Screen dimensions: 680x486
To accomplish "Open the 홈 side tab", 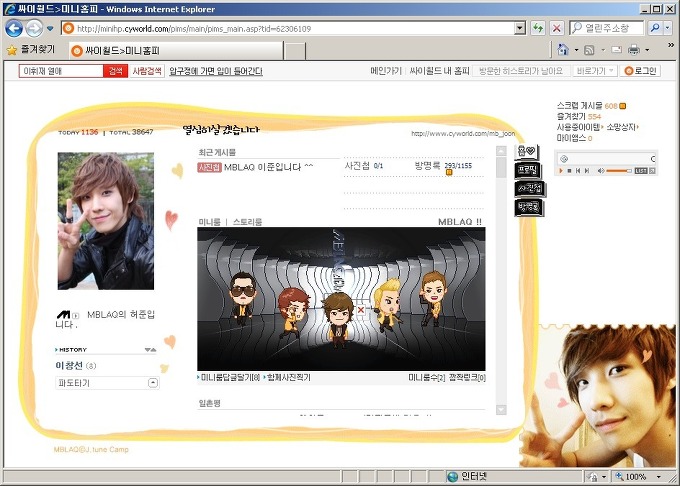I will [x=526, y=152].
